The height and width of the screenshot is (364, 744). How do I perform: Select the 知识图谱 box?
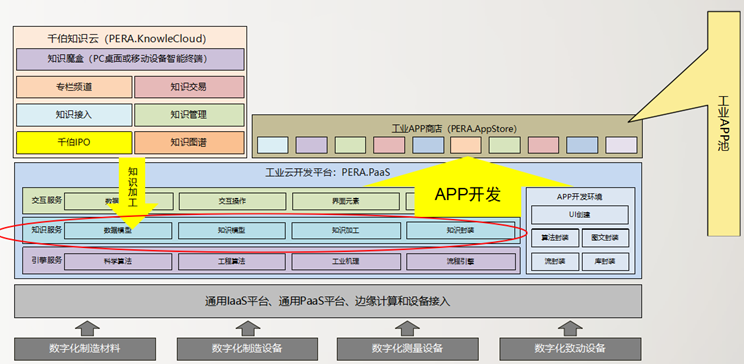(x=189, y=142)
